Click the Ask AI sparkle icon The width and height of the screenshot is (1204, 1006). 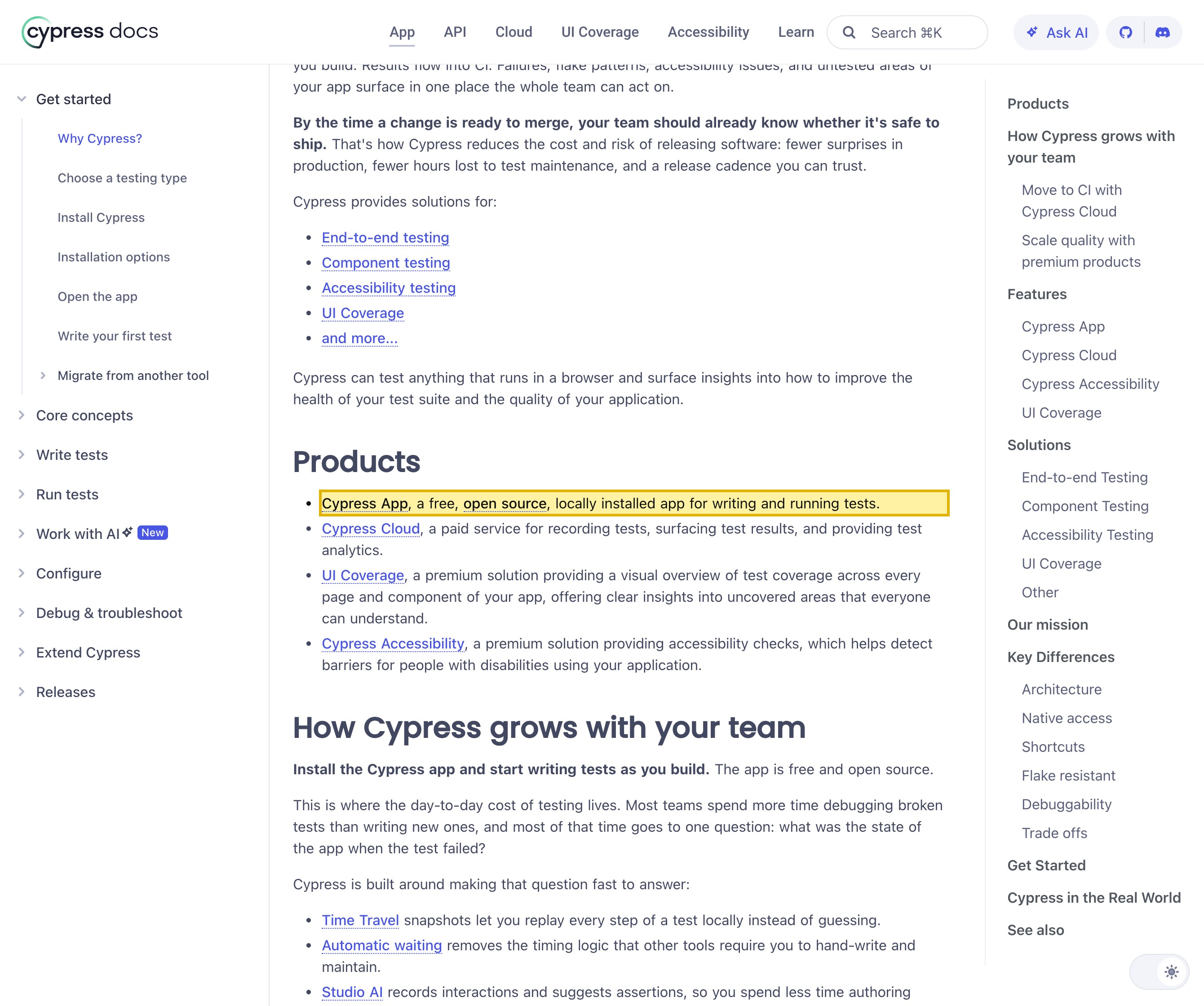click(x=1031, y=32)
